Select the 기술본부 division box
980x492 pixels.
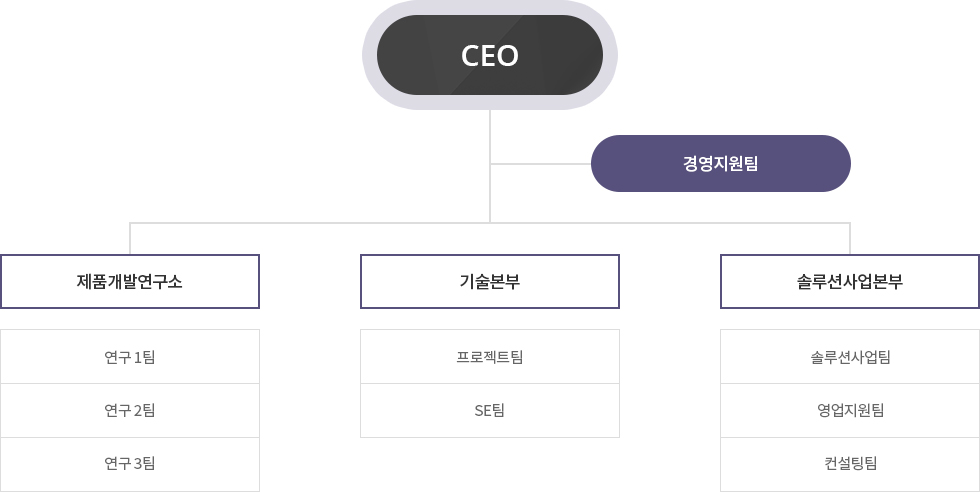tap(490, 281)
